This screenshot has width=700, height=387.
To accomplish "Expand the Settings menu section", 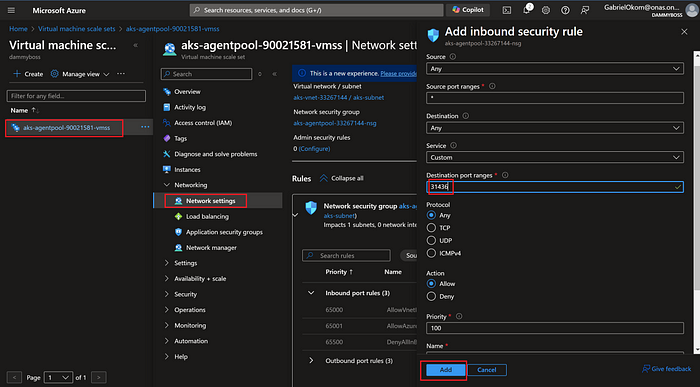I will (x=167, y=263).
